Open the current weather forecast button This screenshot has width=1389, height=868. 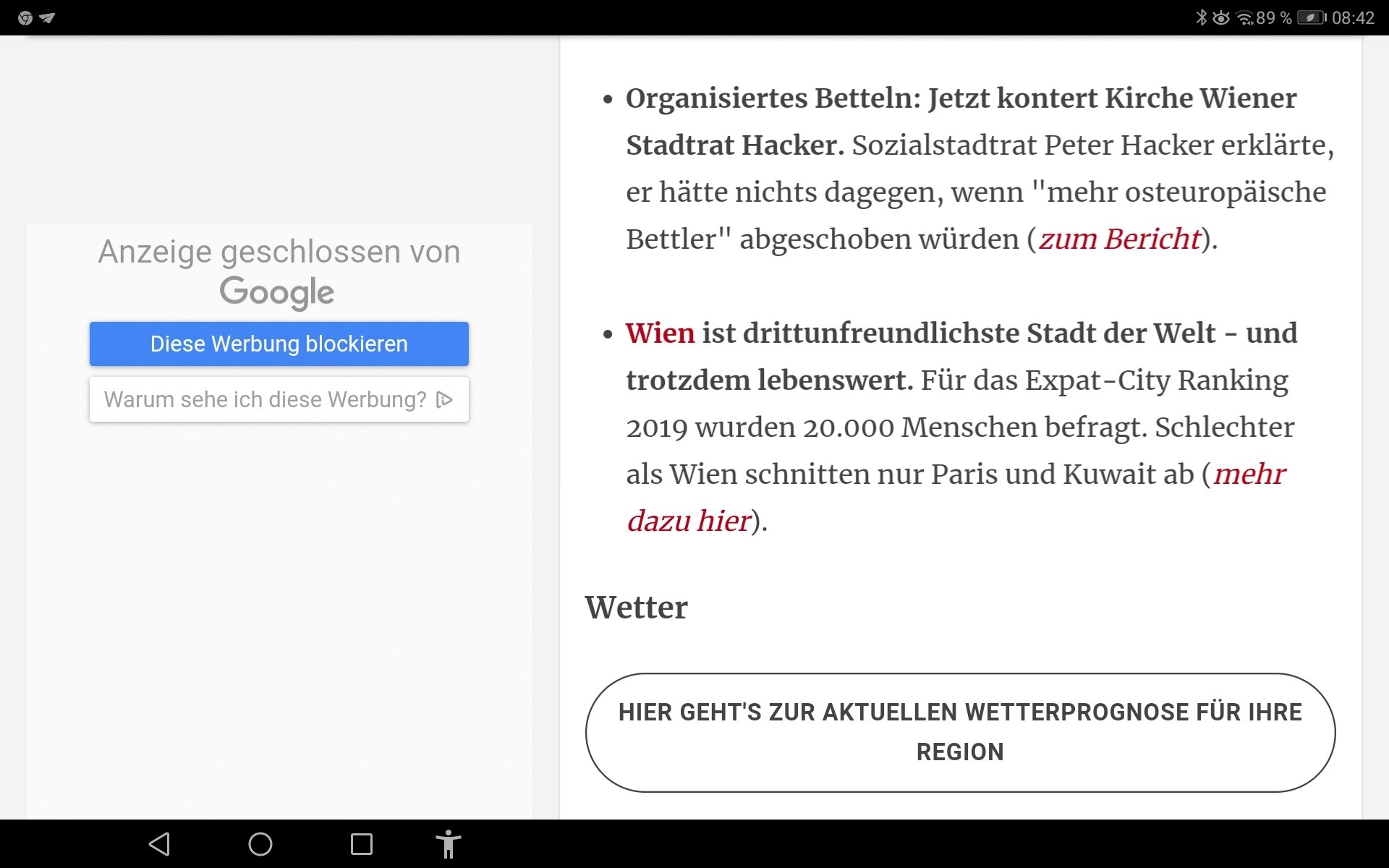pyautogui.click(x=960, y=732)
